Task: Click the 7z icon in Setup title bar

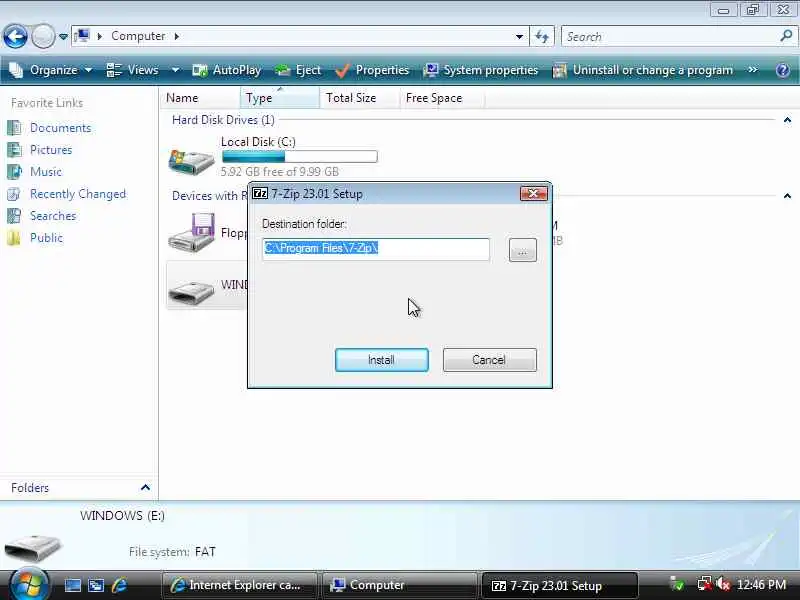Action: click(x=260, y=193)
